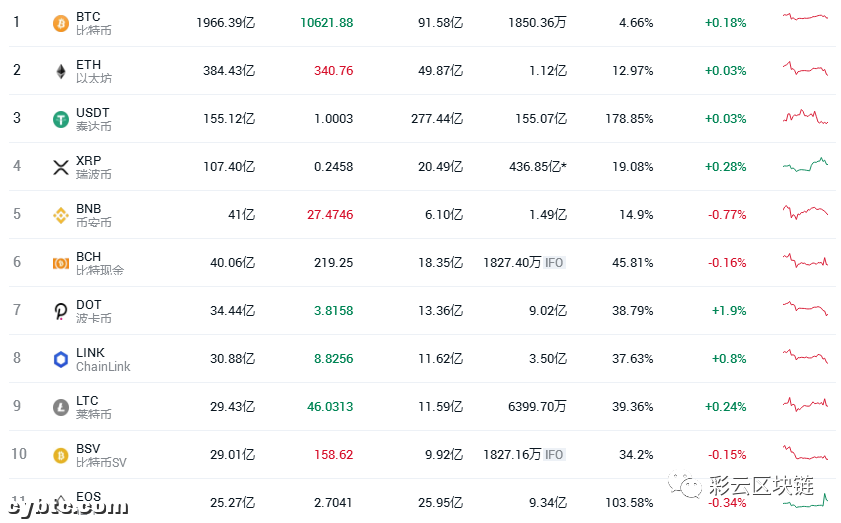Open the EOS coin name link
This screenshot has height=523, width=841.
pyautogui.click(x=88, y=497)
